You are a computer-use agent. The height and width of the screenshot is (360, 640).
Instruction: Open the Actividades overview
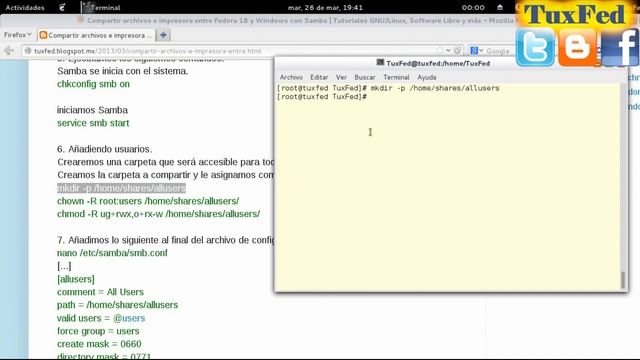25,7
